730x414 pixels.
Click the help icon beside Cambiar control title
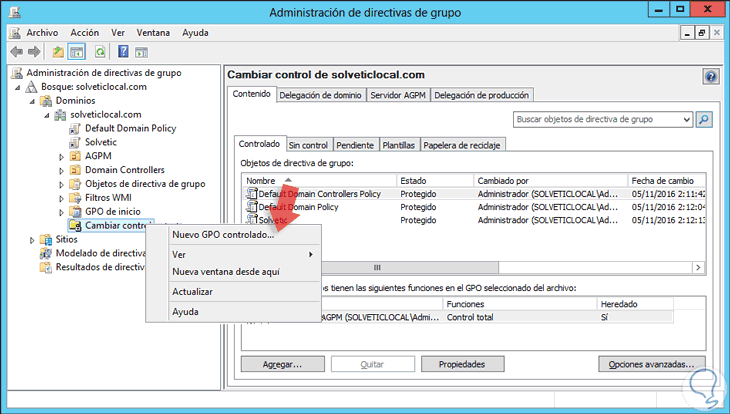click(711, 76)
